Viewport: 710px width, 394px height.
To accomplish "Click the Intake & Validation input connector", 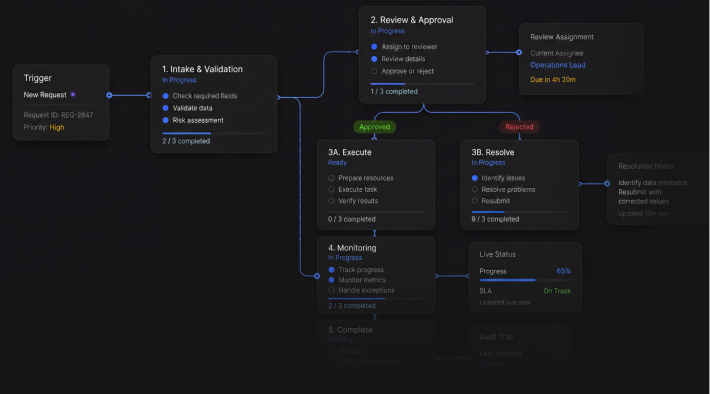I will [149, 95].
